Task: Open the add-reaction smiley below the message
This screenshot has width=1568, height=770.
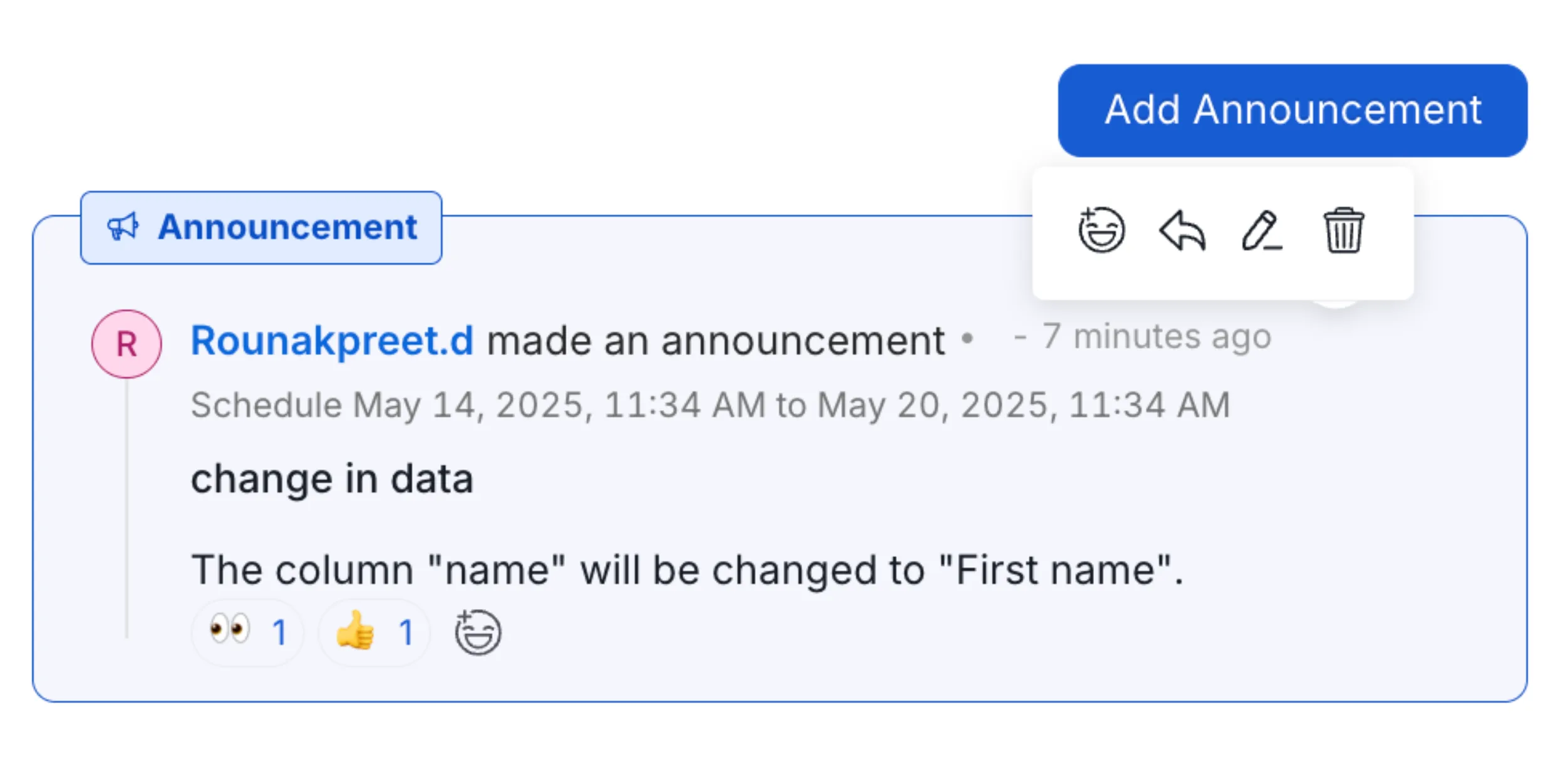Action: [x=478, y=632]
